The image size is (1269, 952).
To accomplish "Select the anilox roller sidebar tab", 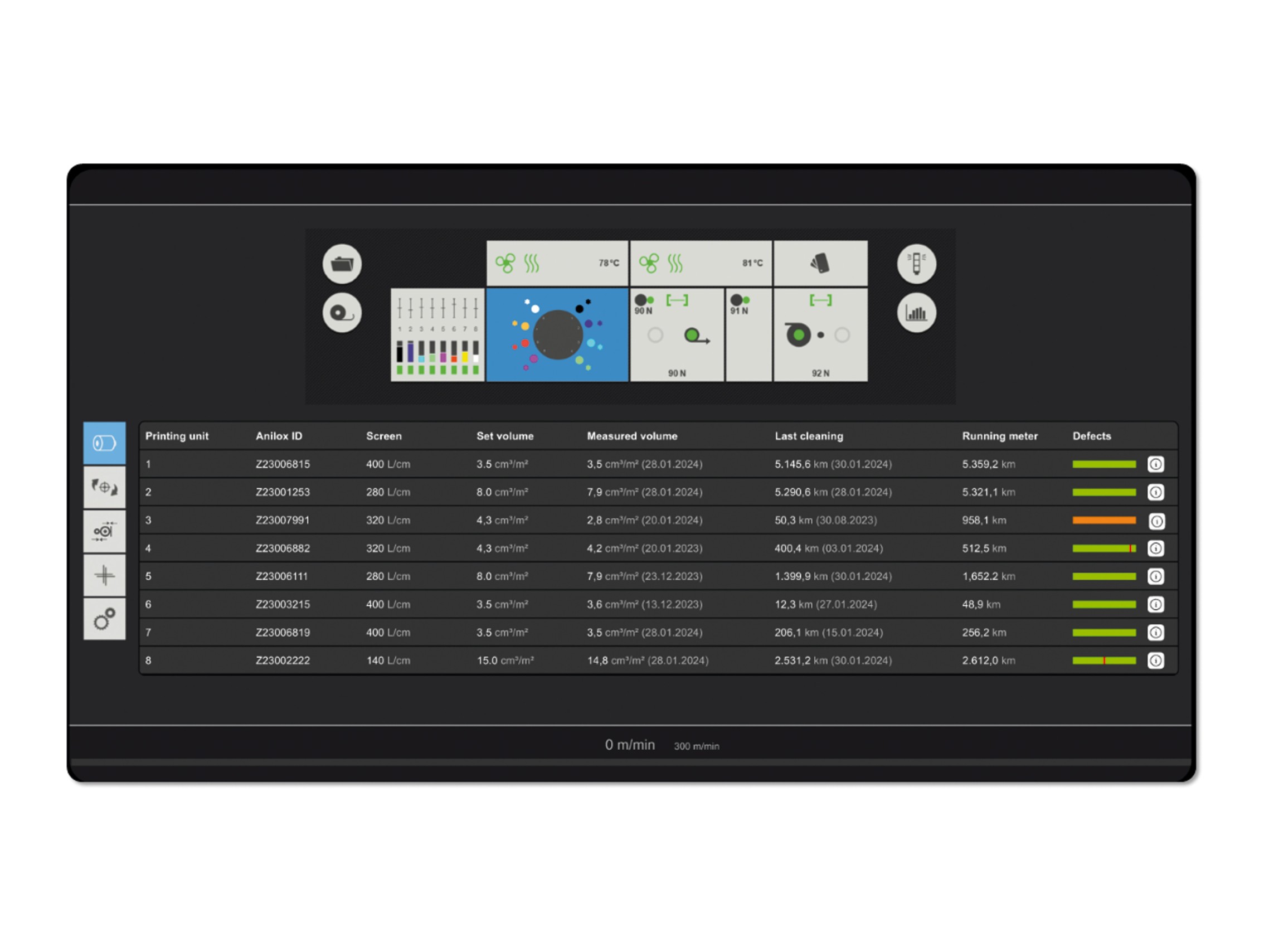I will pyautogui.click(x=104, y=444).
